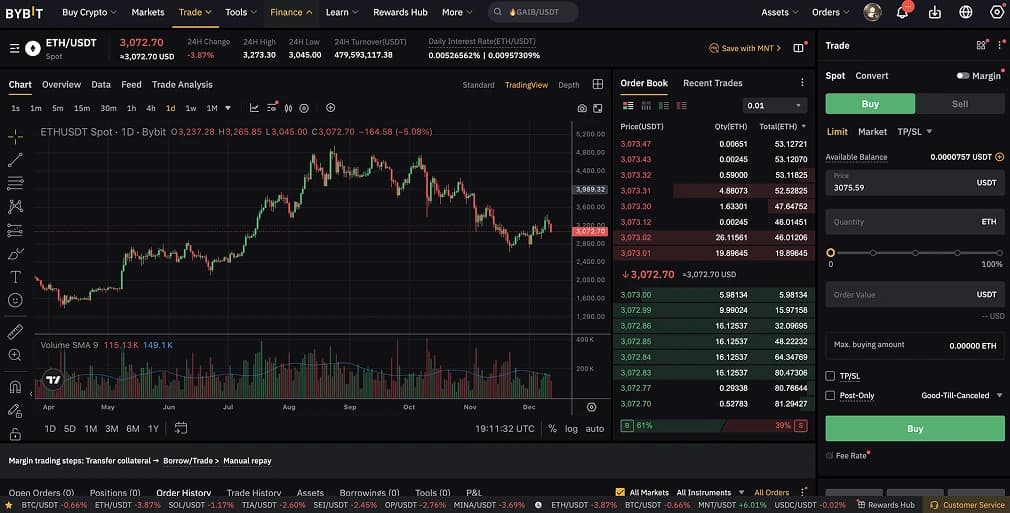Expand the more timeframes arrow after 1M
The image size is (1010, 513).
(x=227, y=108)
